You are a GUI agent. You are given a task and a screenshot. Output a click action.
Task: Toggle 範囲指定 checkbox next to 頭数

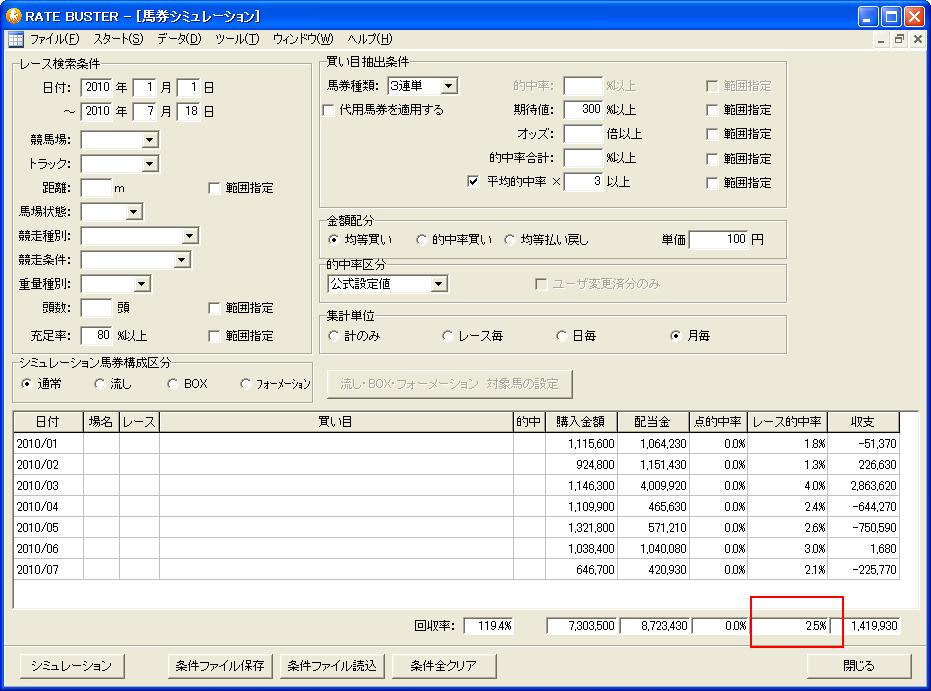(x=214, y=308)
